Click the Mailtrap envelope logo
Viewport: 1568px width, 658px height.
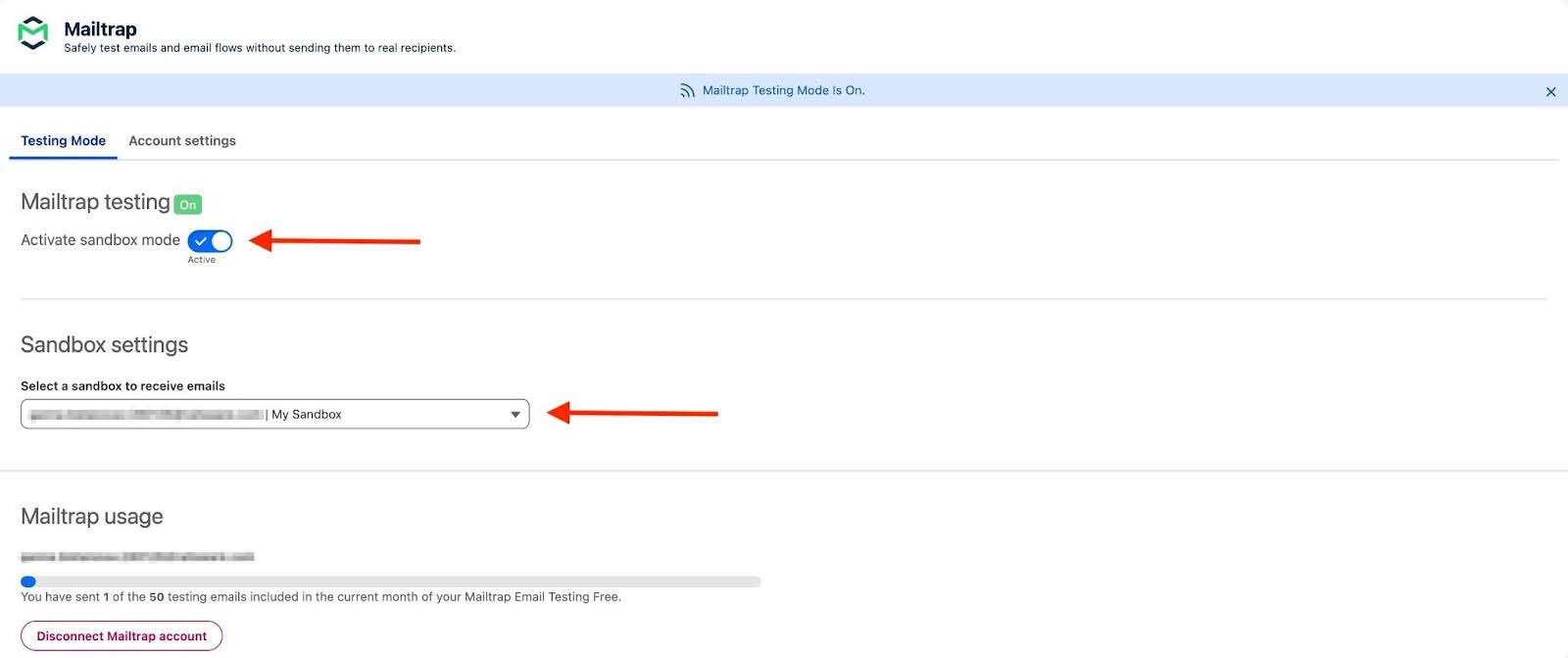tap(33, 33)
